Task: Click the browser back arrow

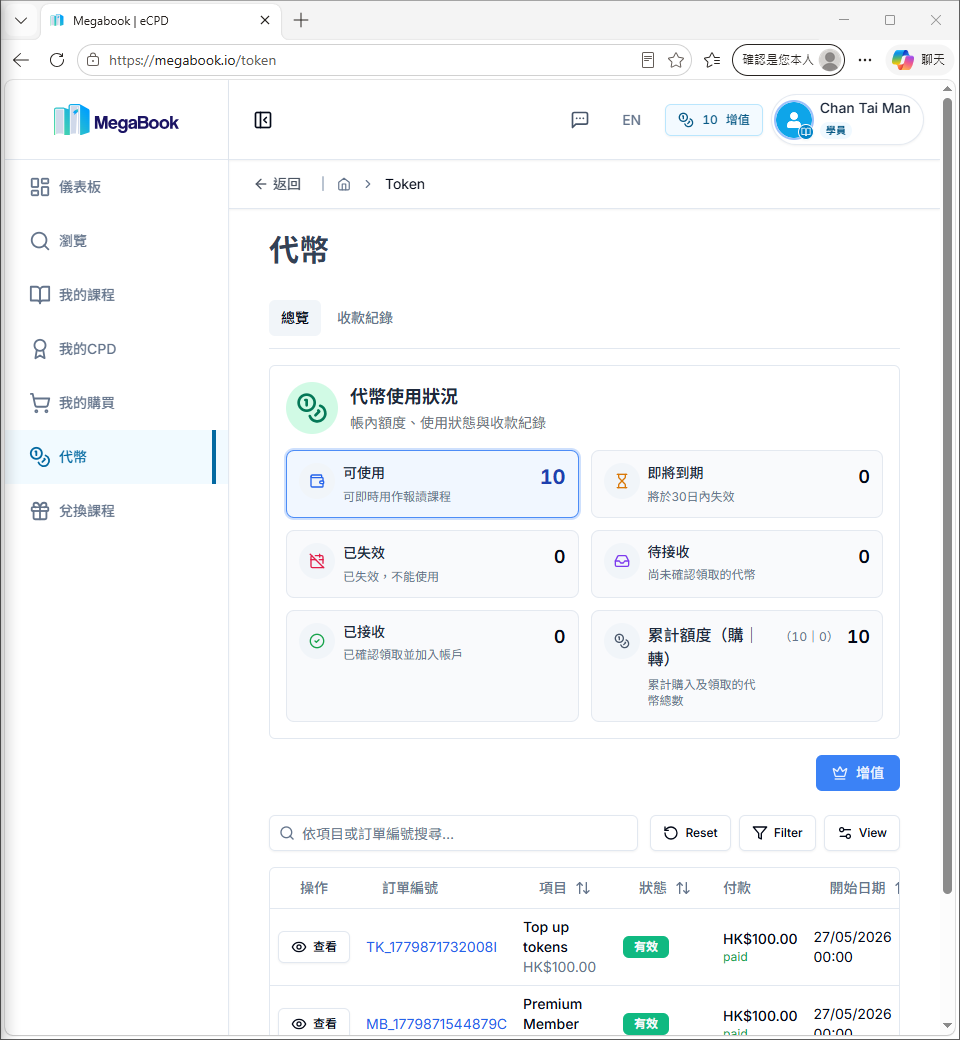Action: coord(21,60)
